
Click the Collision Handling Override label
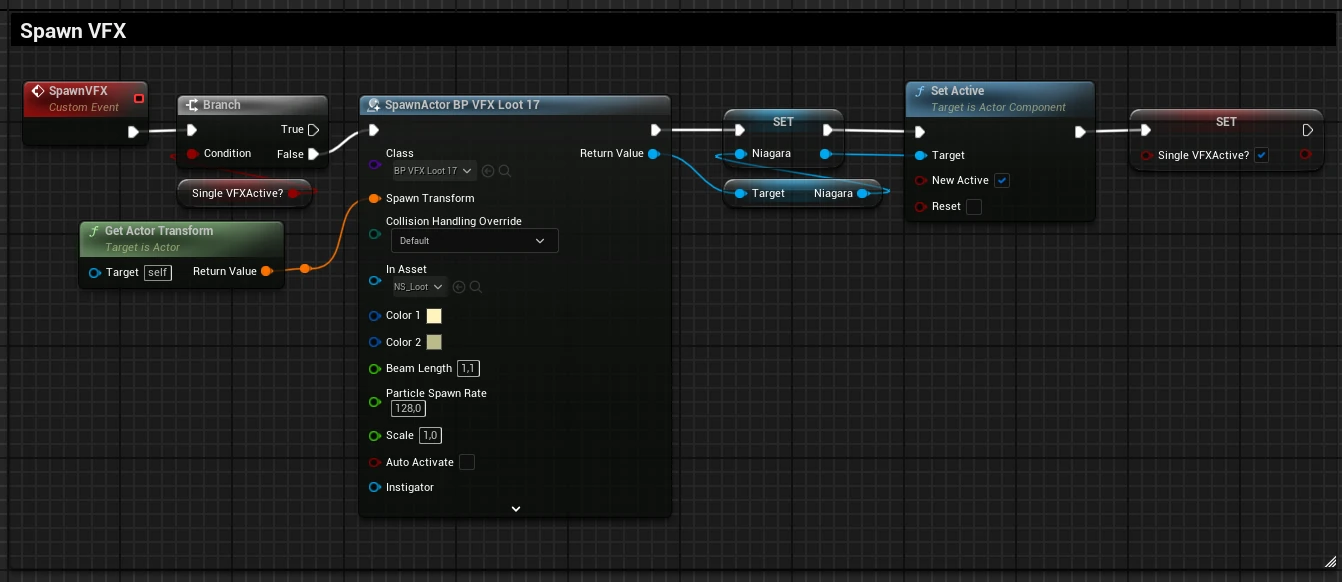(x=454, y=221)
